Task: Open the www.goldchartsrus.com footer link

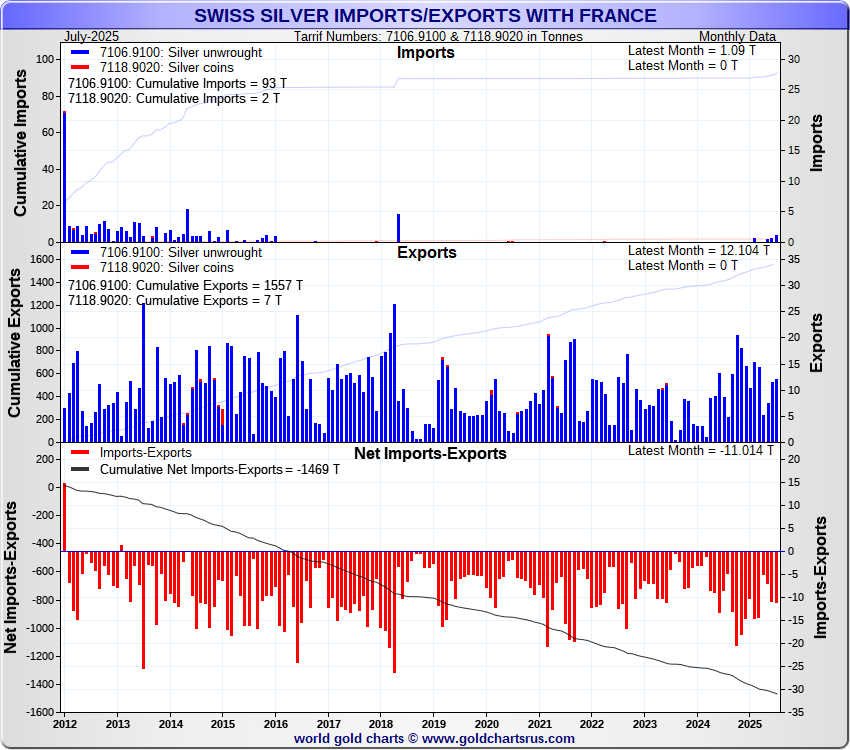Action: [498, 739]
